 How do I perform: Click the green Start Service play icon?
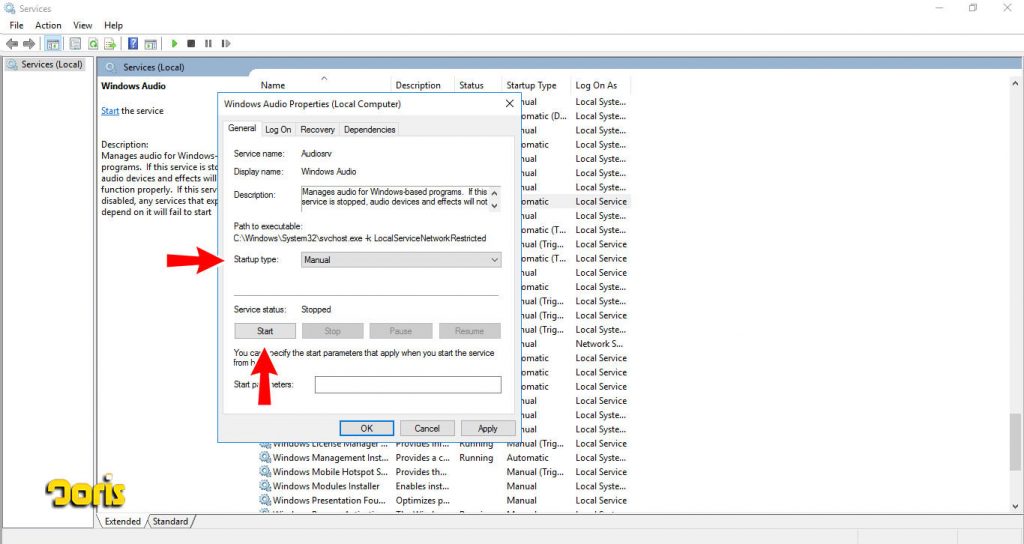[x=174, y=44]
